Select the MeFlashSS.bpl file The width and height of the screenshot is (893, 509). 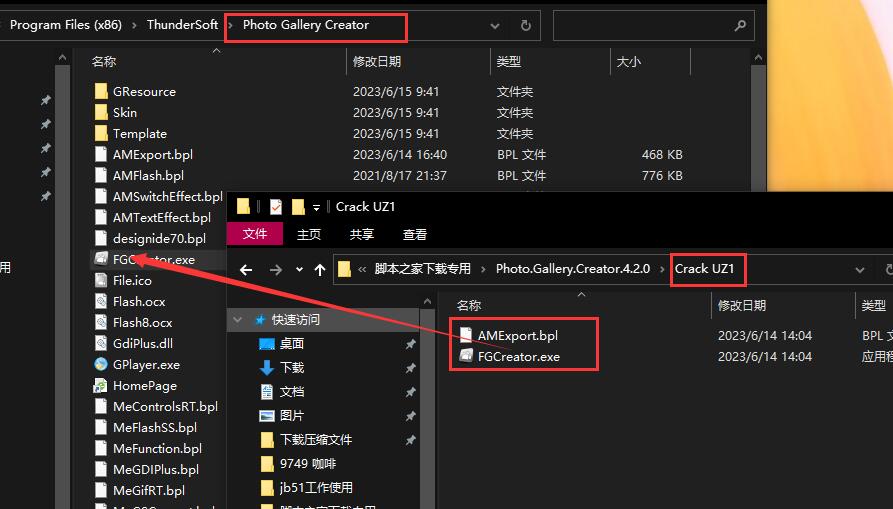click(x=146, y=428)
